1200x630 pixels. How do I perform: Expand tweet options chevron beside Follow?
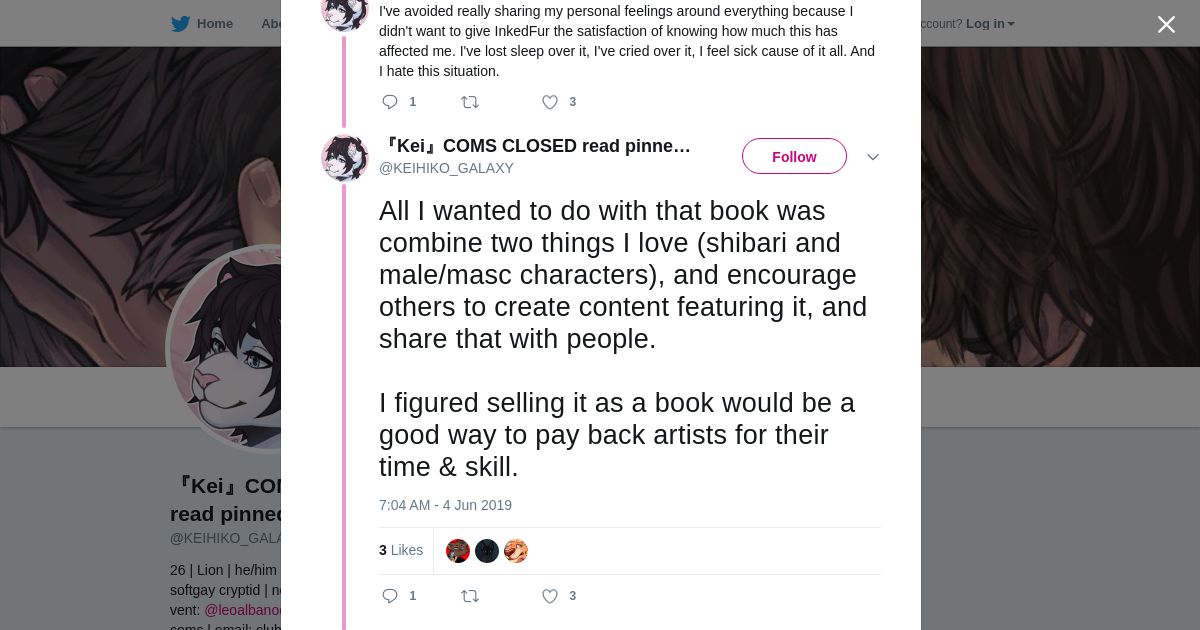(x=872, y=157)
